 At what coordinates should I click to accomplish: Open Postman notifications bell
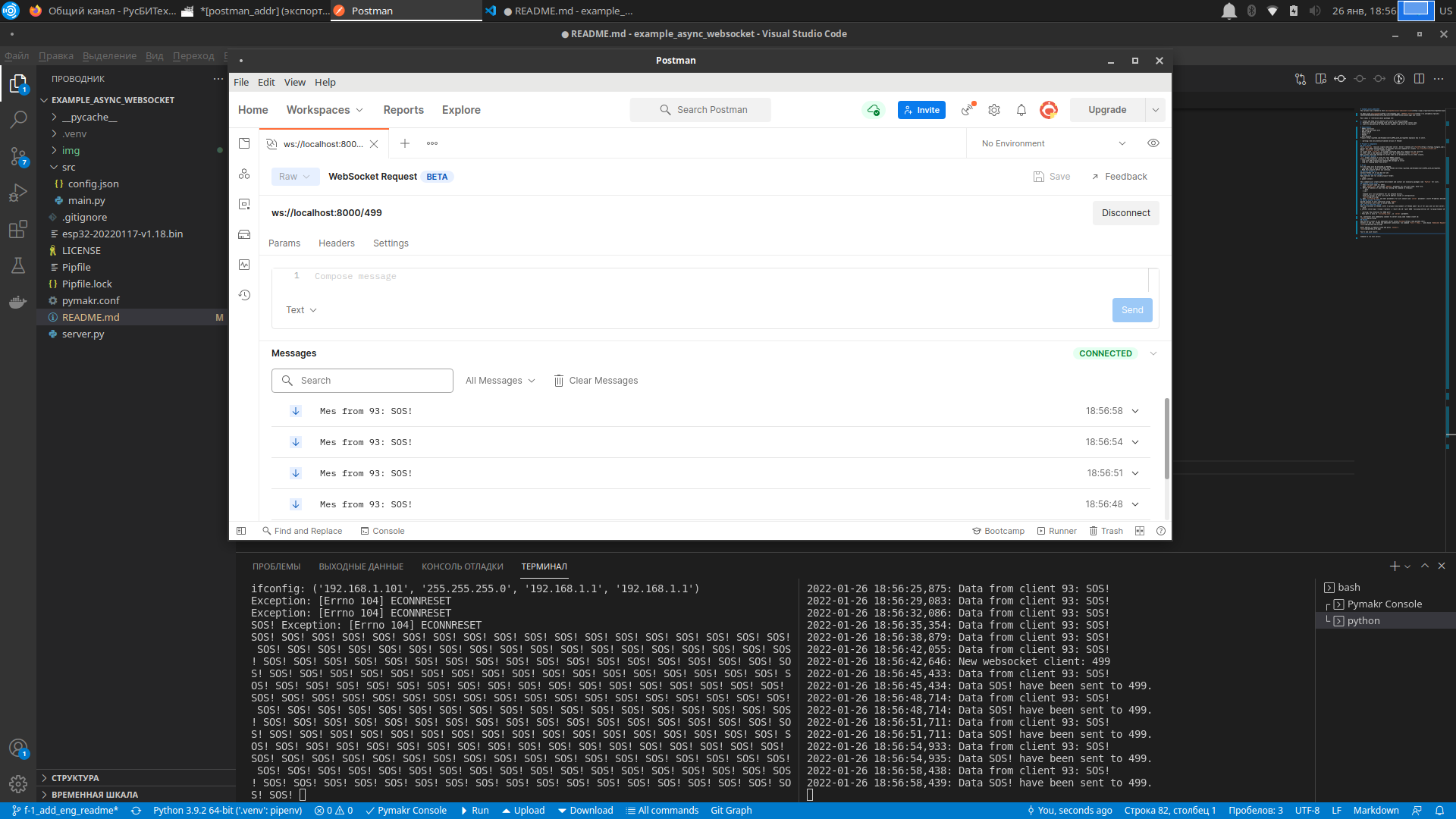1021,110
